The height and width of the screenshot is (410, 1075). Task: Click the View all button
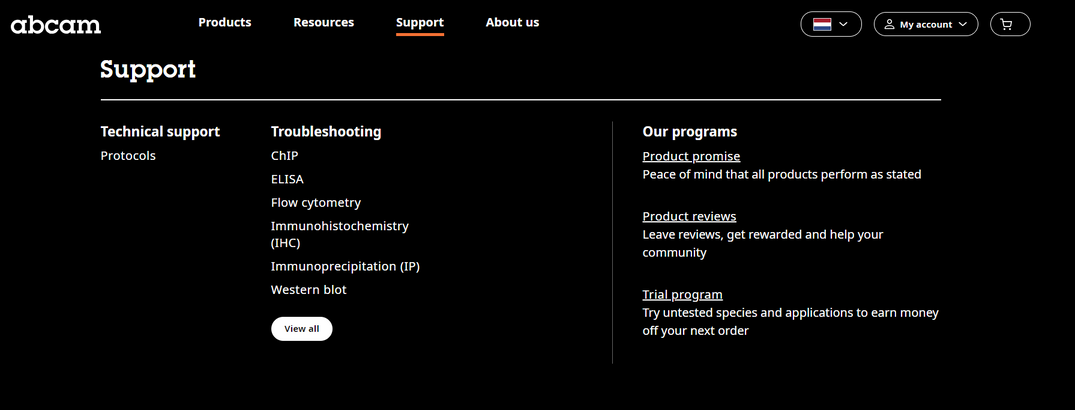(302, 328)
